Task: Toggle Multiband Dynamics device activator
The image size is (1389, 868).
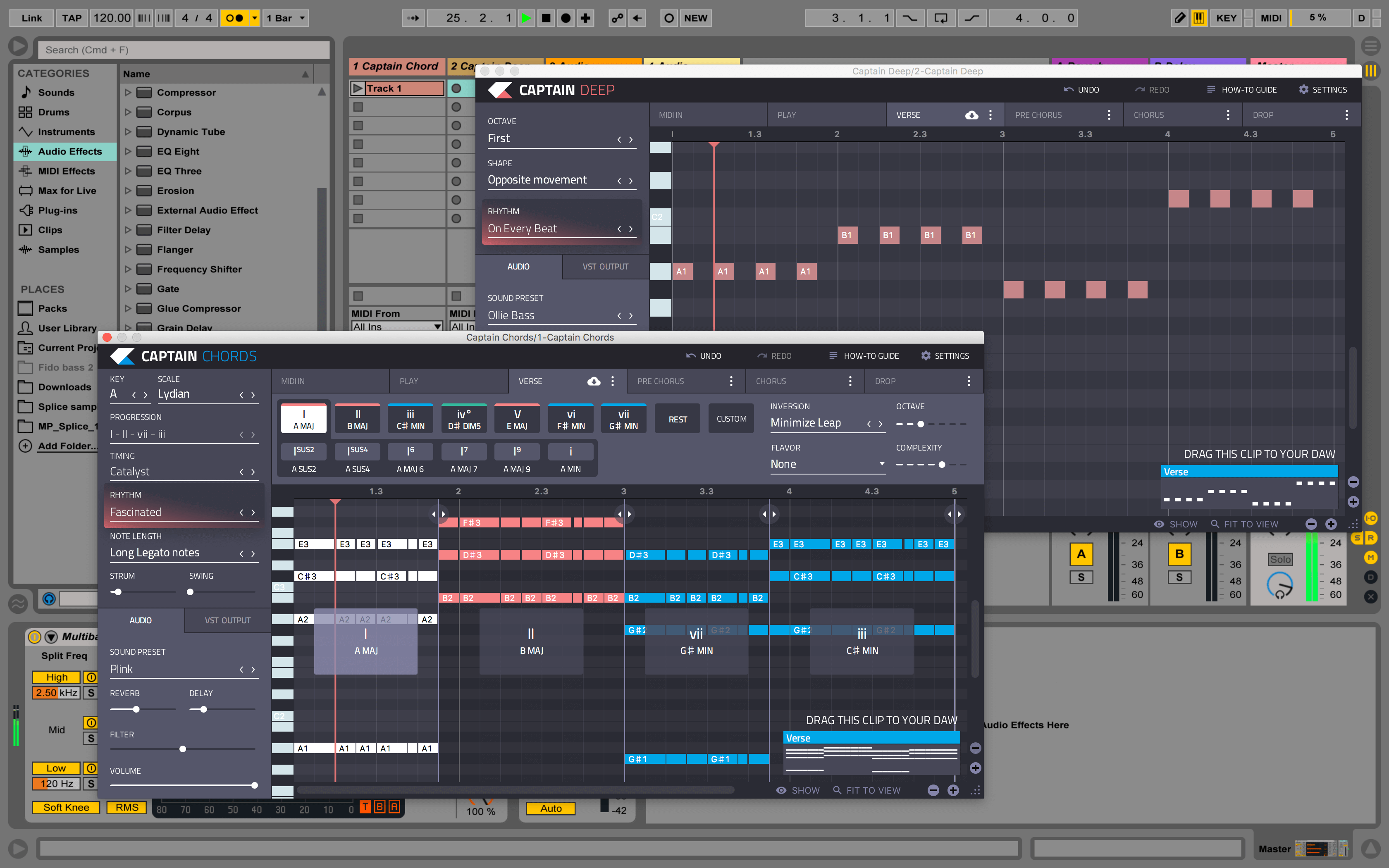Action: coord(34,637)
